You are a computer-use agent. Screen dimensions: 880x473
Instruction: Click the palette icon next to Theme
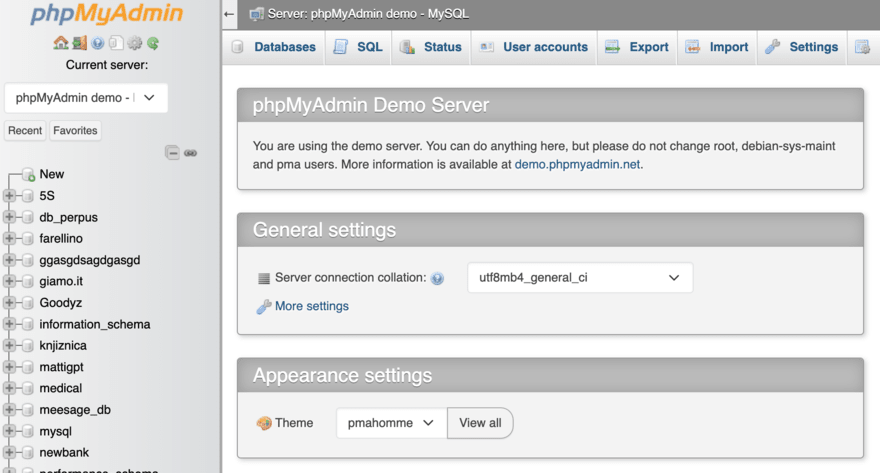pos(264,423)
